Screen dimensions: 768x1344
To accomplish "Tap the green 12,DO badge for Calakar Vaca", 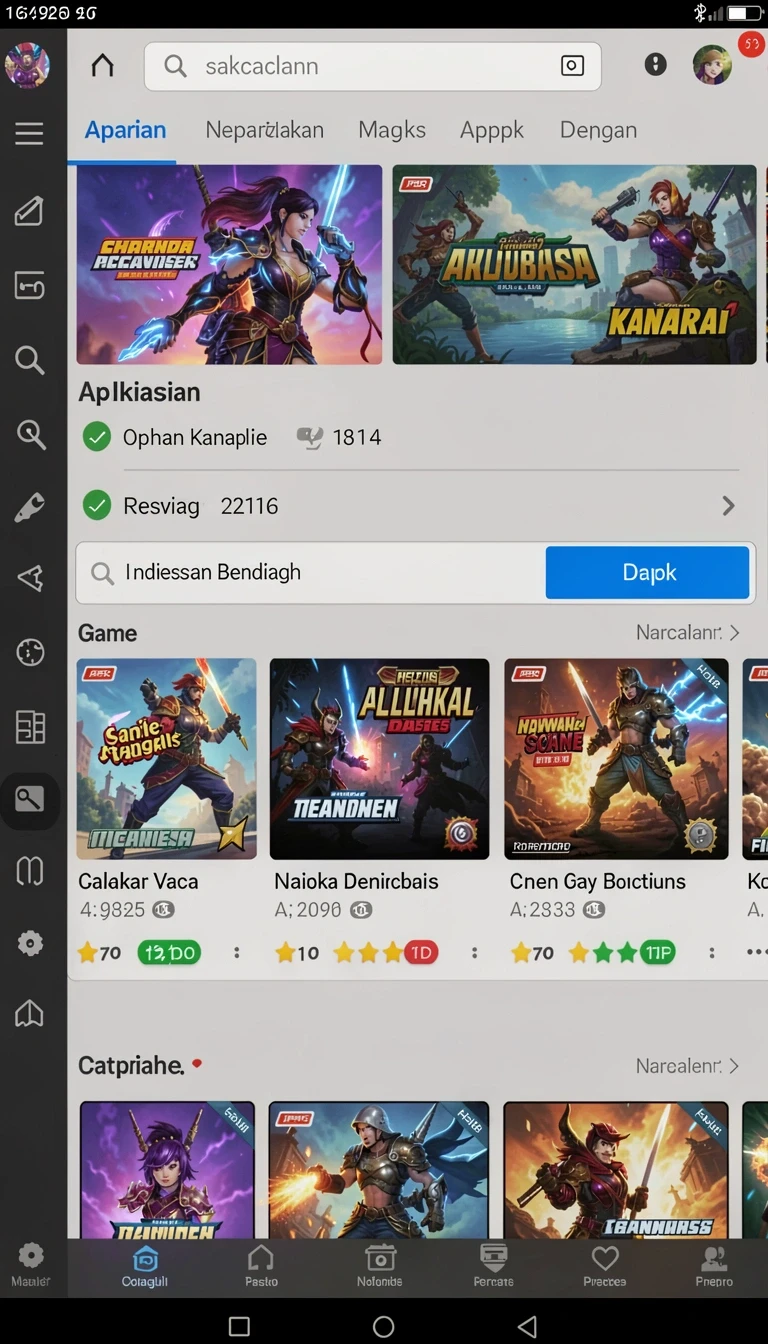I will click(168, 953).
